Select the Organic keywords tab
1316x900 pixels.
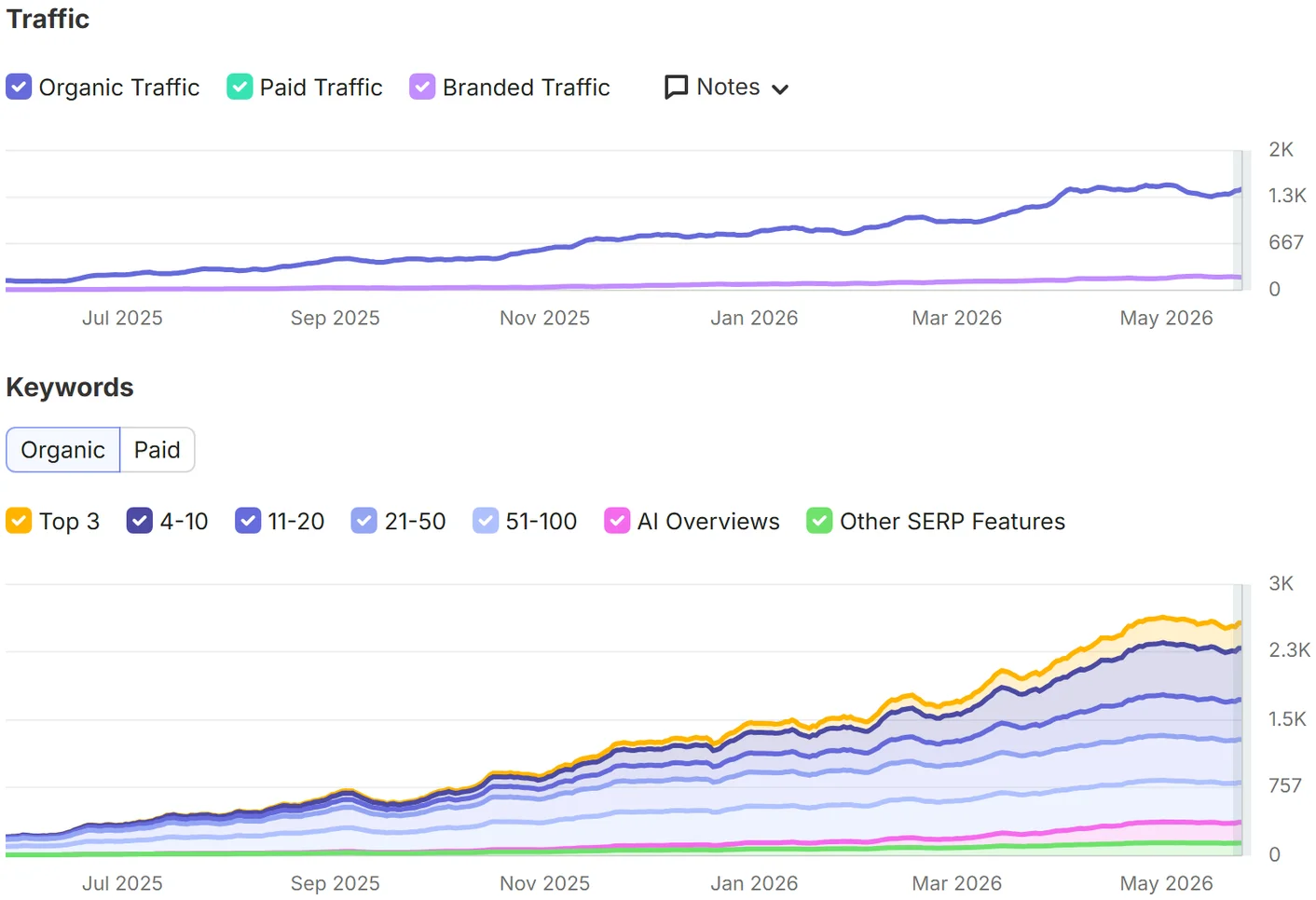coord(62,450)
